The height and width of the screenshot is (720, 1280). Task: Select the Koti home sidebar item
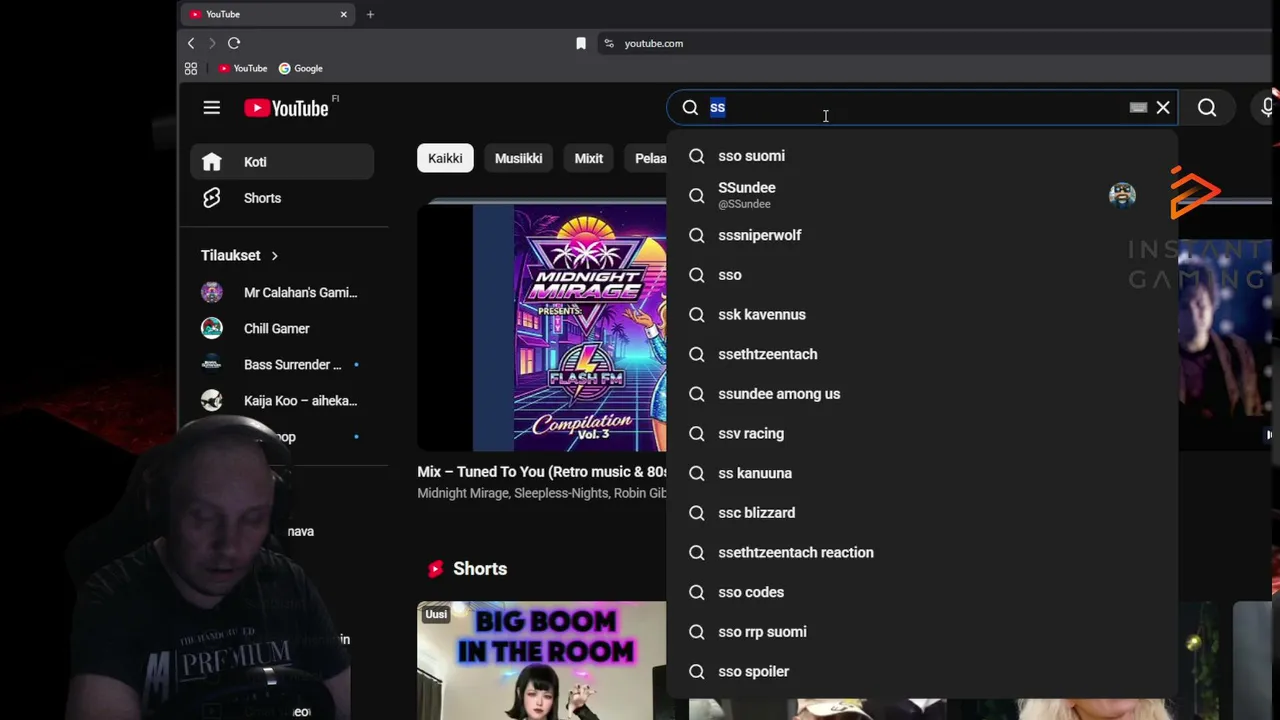point(282,161)
